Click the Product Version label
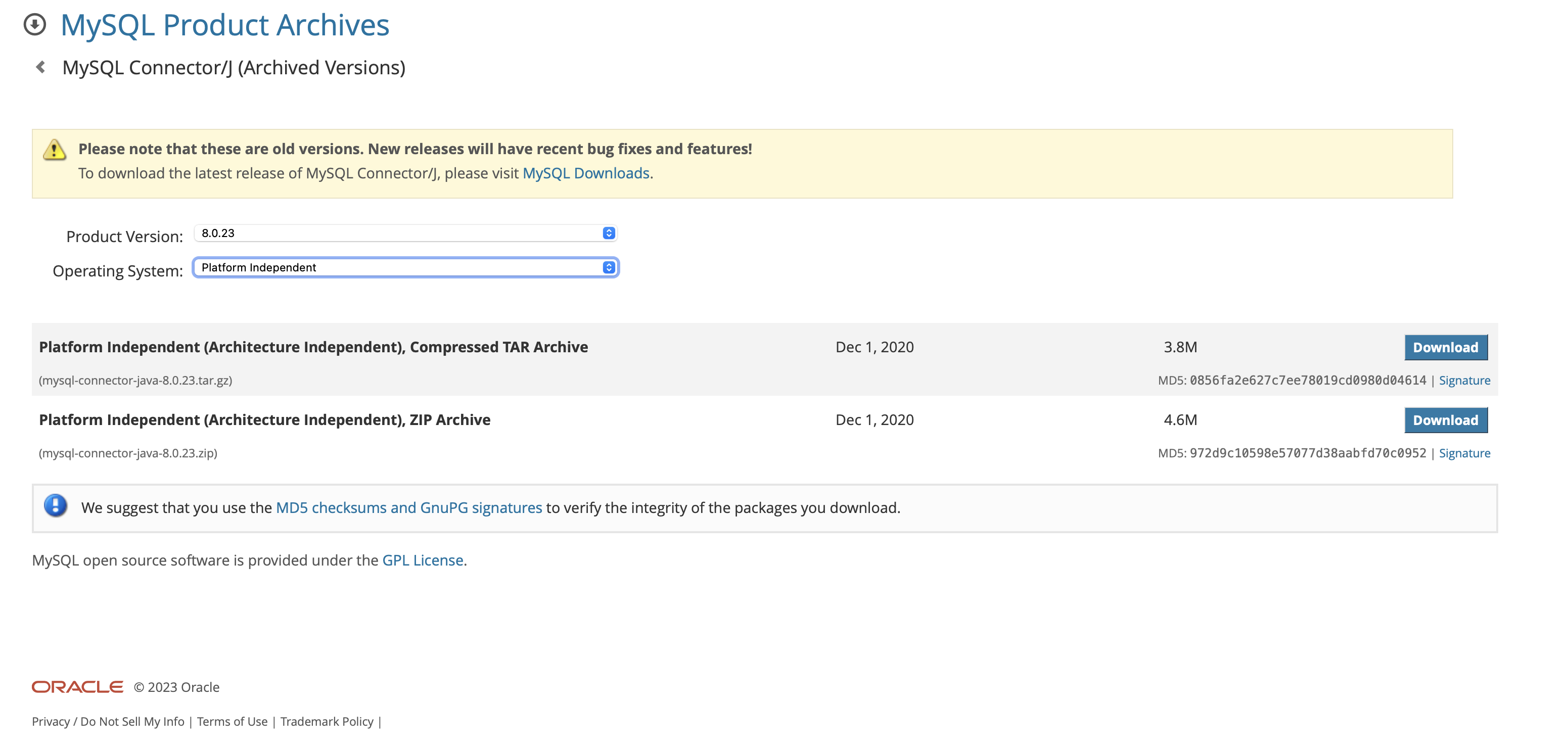This screenshot has width=1568, height=749. [124, 237]
